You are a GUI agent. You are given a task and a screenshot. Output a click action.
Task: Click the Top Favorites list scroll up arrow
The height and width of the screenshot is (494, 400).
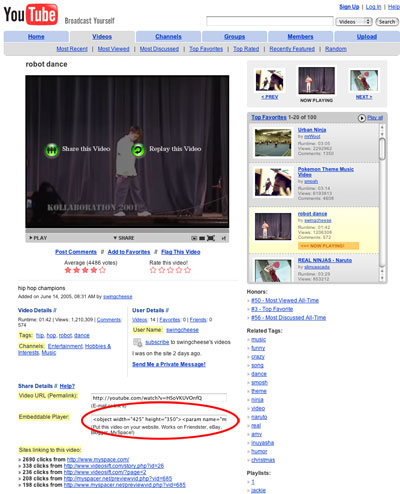point(382,128)
